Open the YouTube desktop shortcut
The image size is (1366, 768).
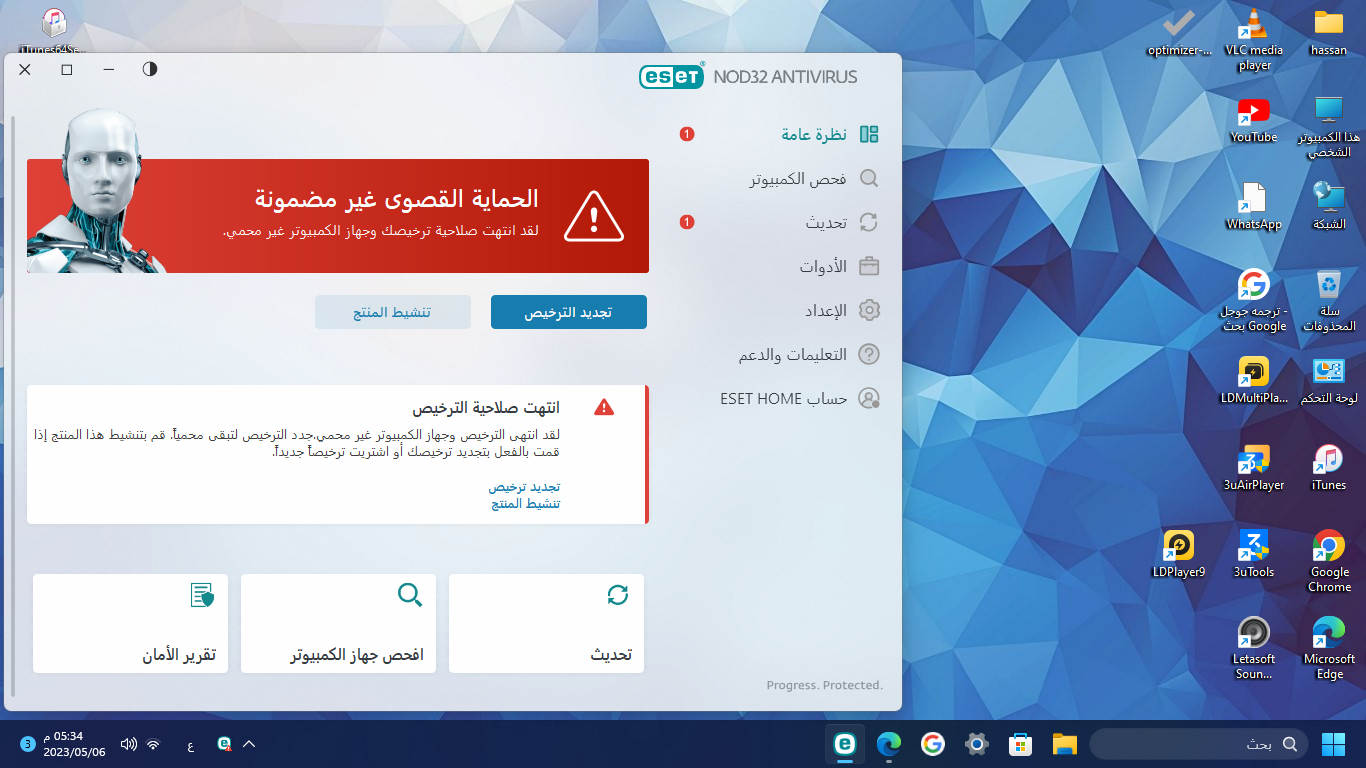click(1254, 120)
